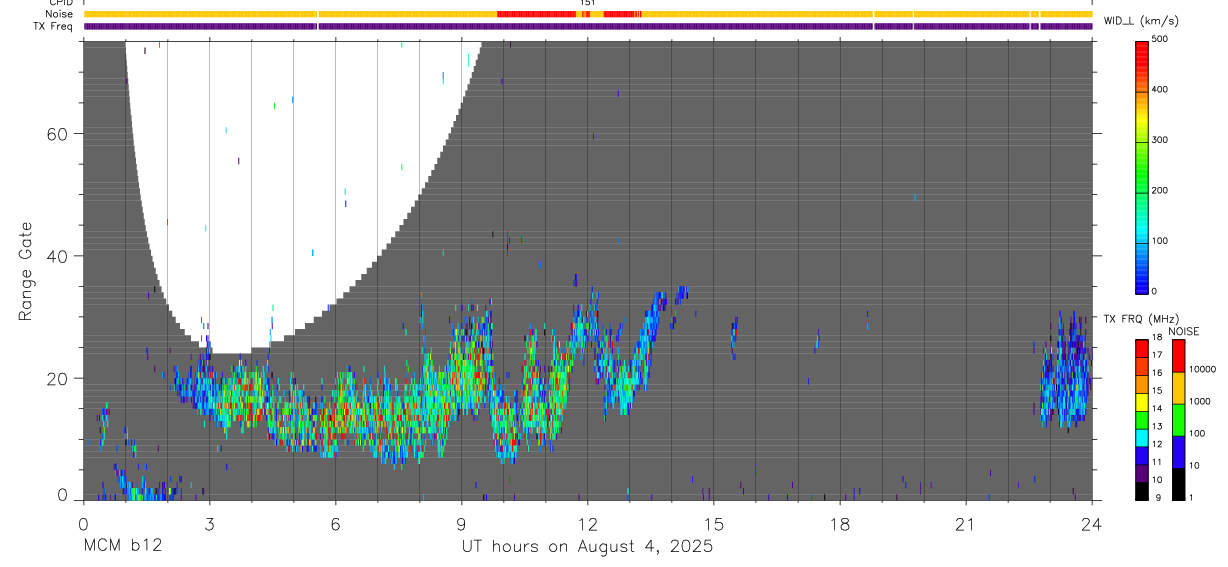
Task: Click the "300" tick on the width colorbar
Action: click(x=1159, y=140)
